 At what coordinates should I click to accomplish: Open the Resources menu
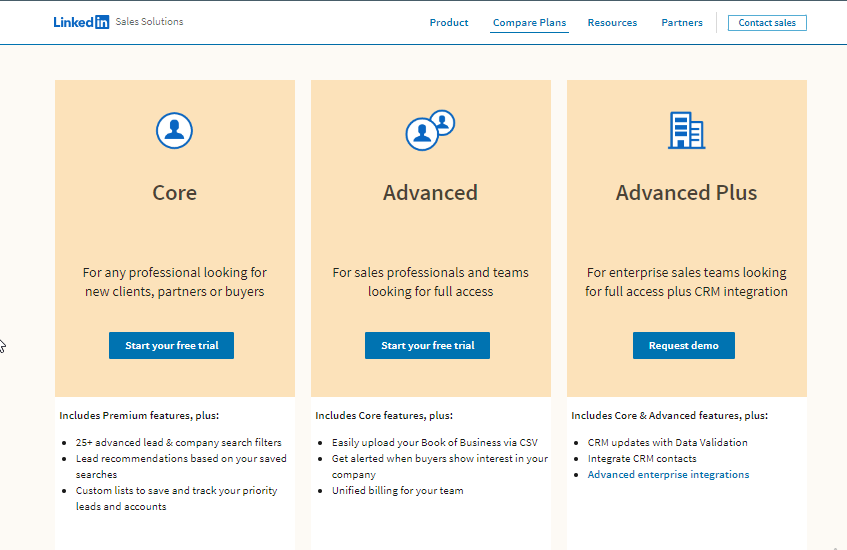[x=612, y=23]
